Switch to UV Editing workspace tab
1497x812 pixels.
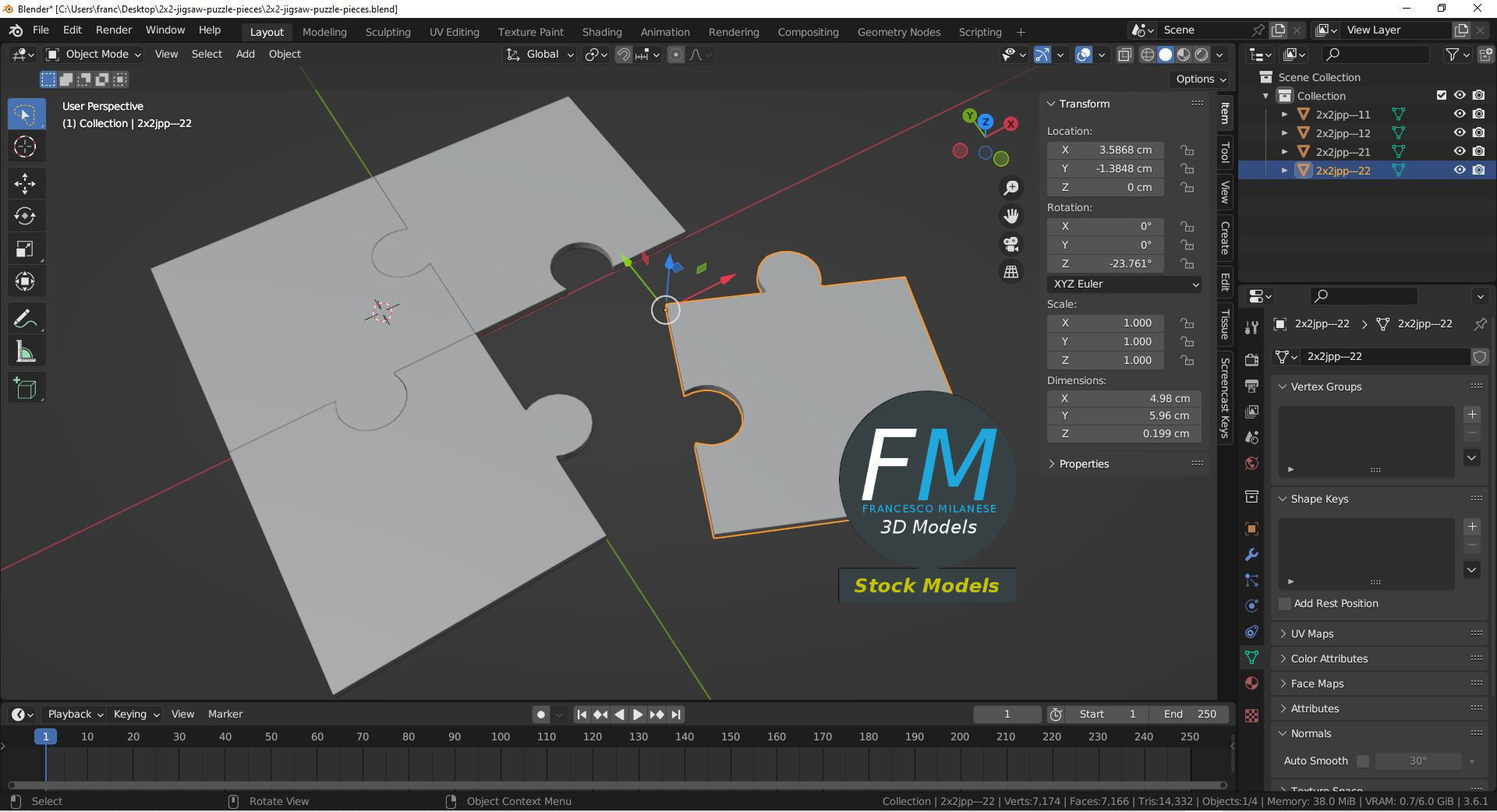[454, 32]
